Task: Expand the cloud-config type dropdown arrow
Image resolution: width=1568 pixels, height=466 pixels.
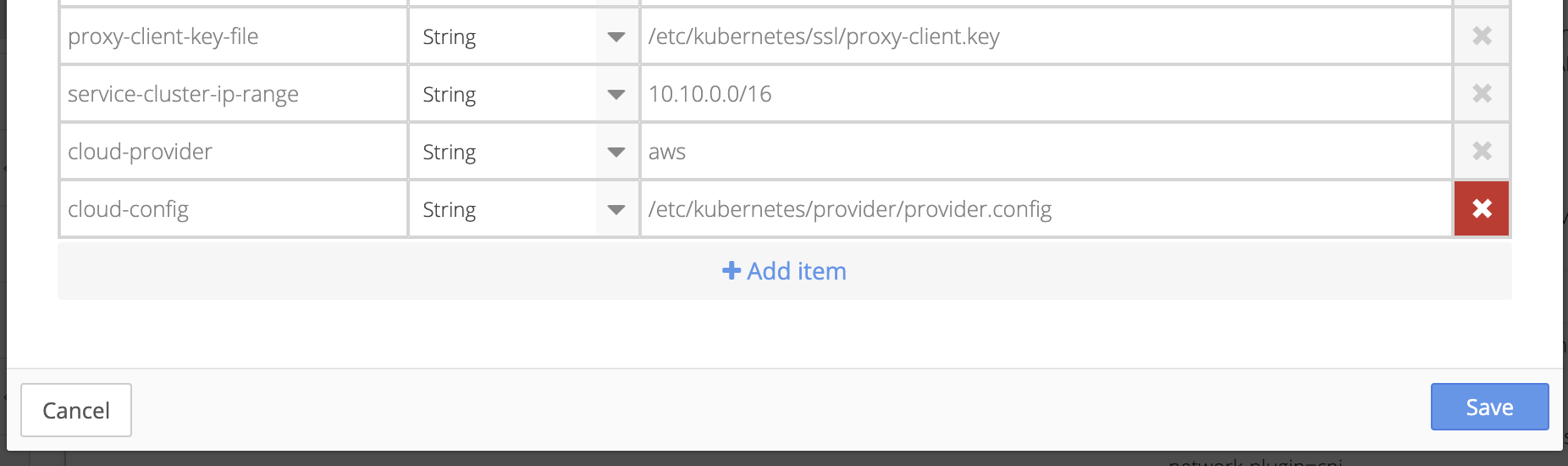Action: coord(616,209)
